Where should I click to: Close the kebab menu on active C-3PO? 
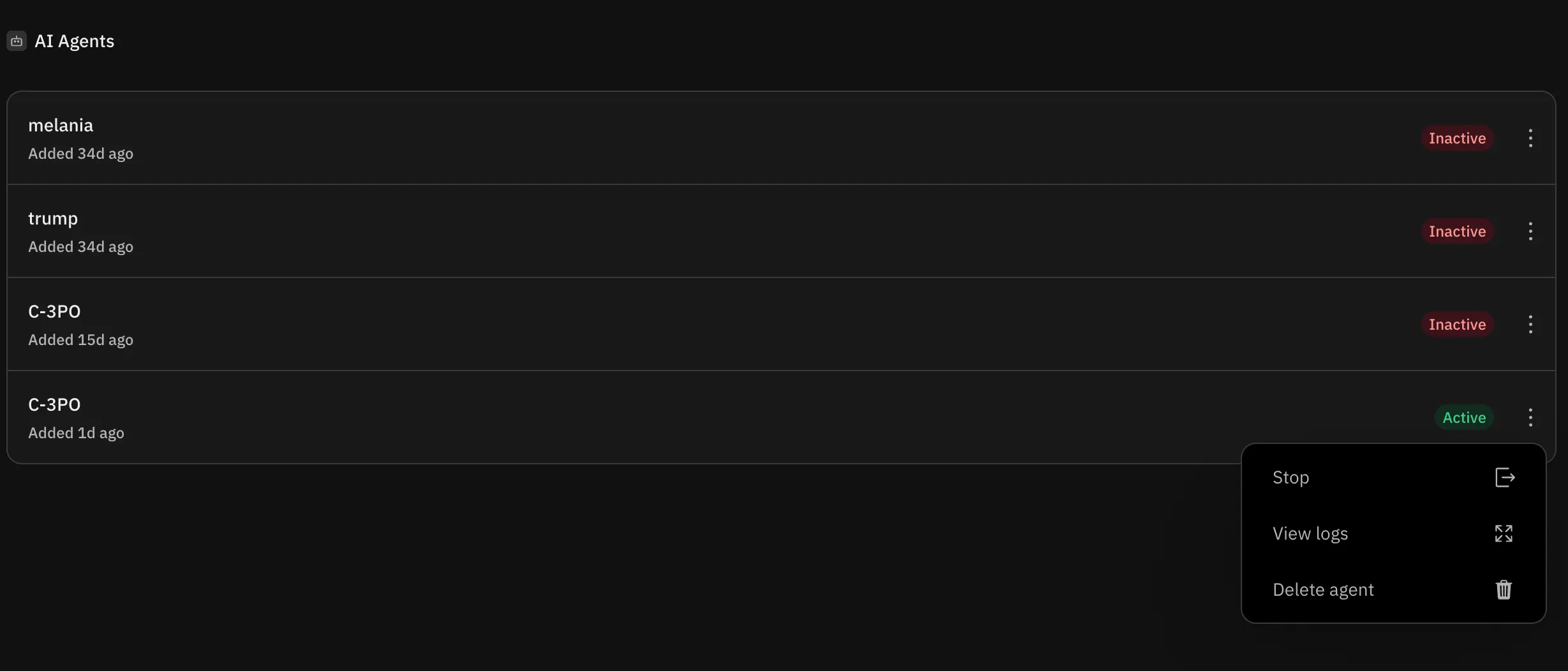tap(1530, 418)
